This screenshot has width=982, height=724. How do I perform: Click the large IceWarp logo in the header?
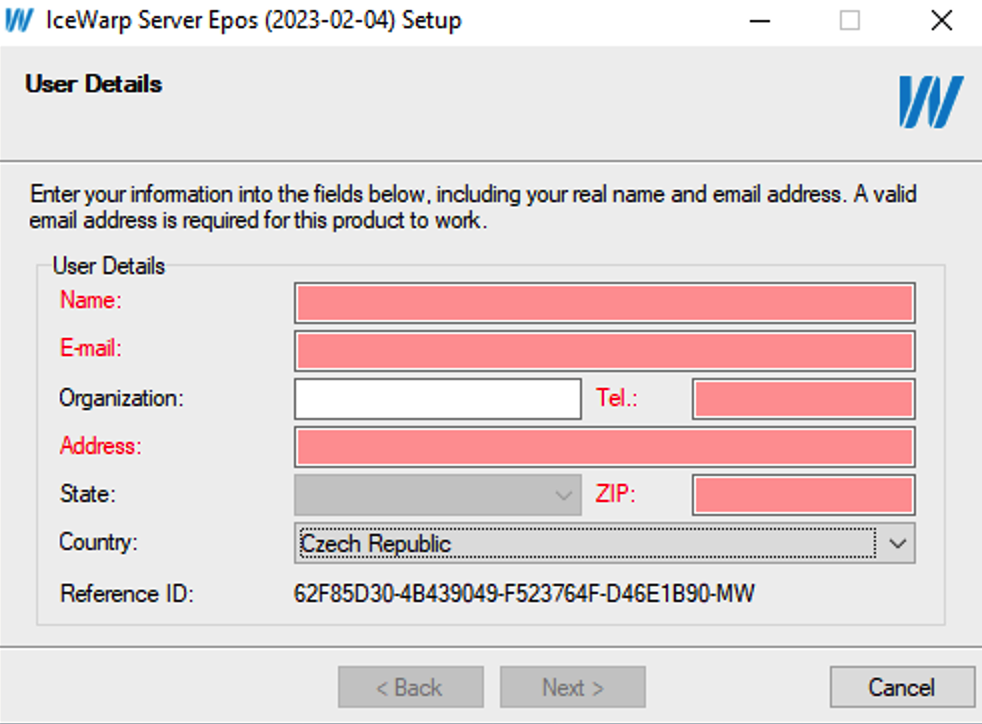(x=931, y=102)
